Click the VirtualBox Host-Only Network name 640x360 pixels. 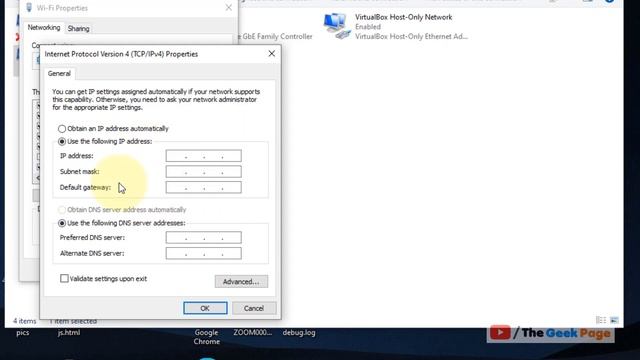coord(403,17)
